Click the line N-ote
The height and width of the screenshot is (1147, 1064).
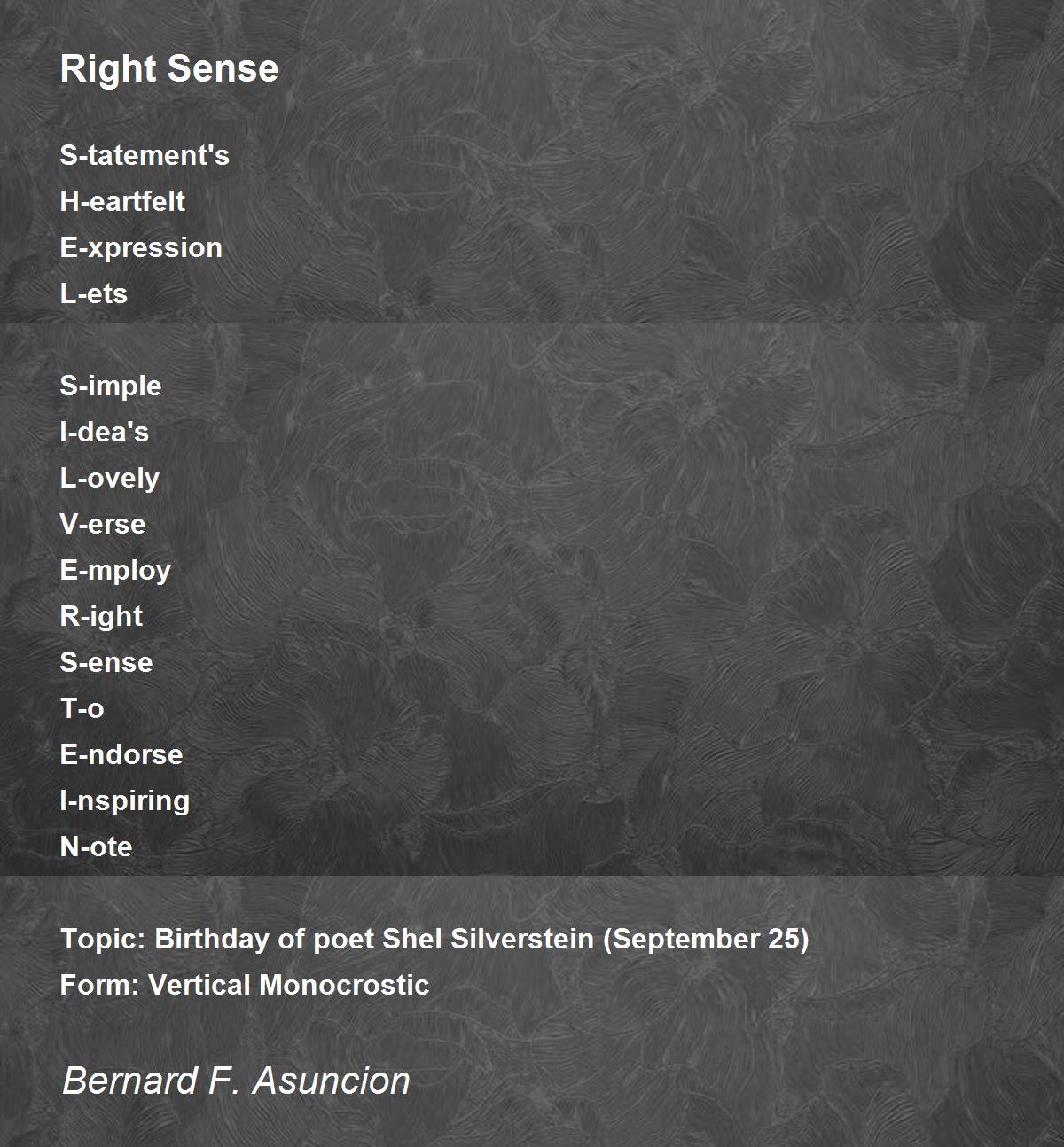[x=96, y=847]
